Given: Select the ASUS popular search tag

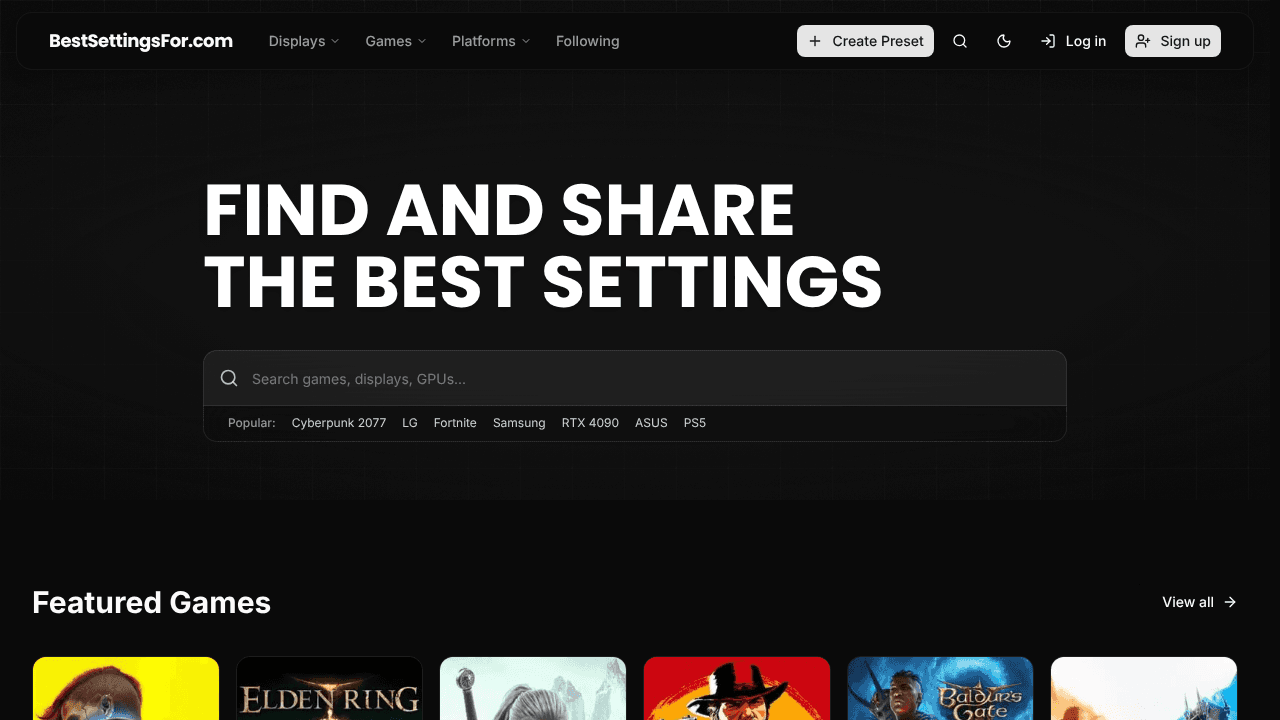Looking at the screenshot, I should click(x=651, y=423).
